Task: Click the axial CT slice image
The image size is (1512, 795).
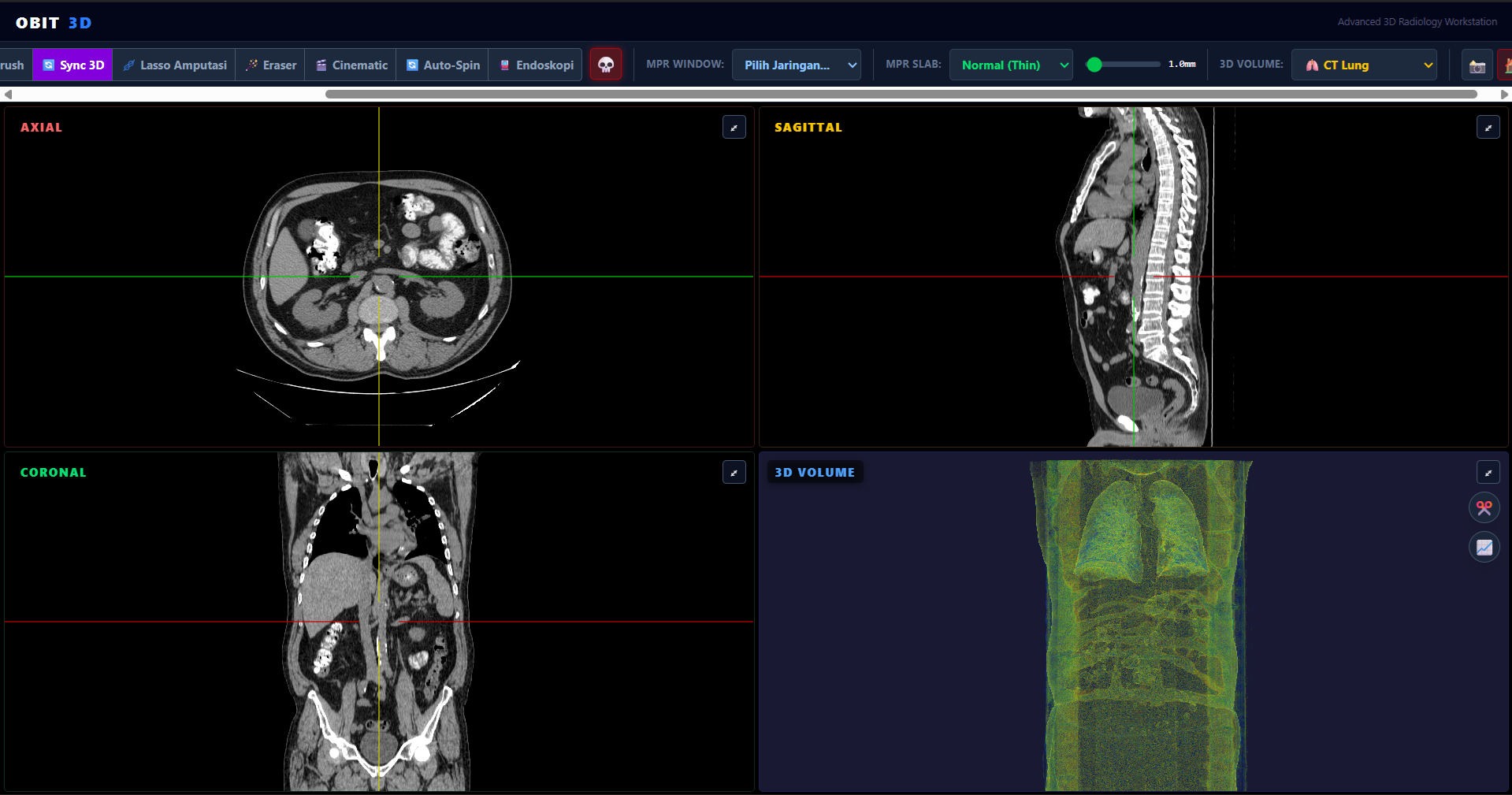Action: point(378,276)
